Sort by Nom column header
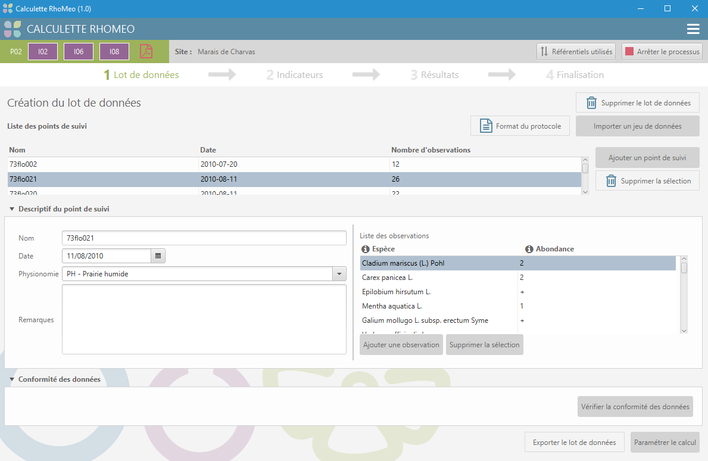708x461 pixels. click(17, 150)
